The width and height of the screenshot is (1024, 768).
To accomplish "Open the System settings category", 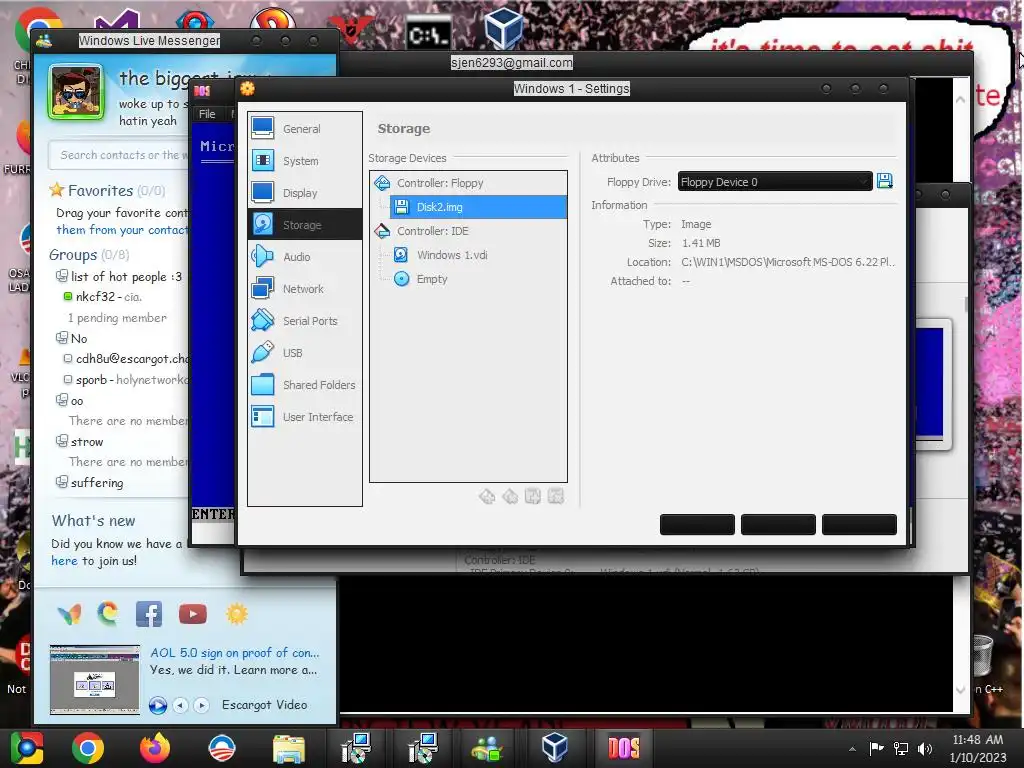I will [x=304, y=161].
